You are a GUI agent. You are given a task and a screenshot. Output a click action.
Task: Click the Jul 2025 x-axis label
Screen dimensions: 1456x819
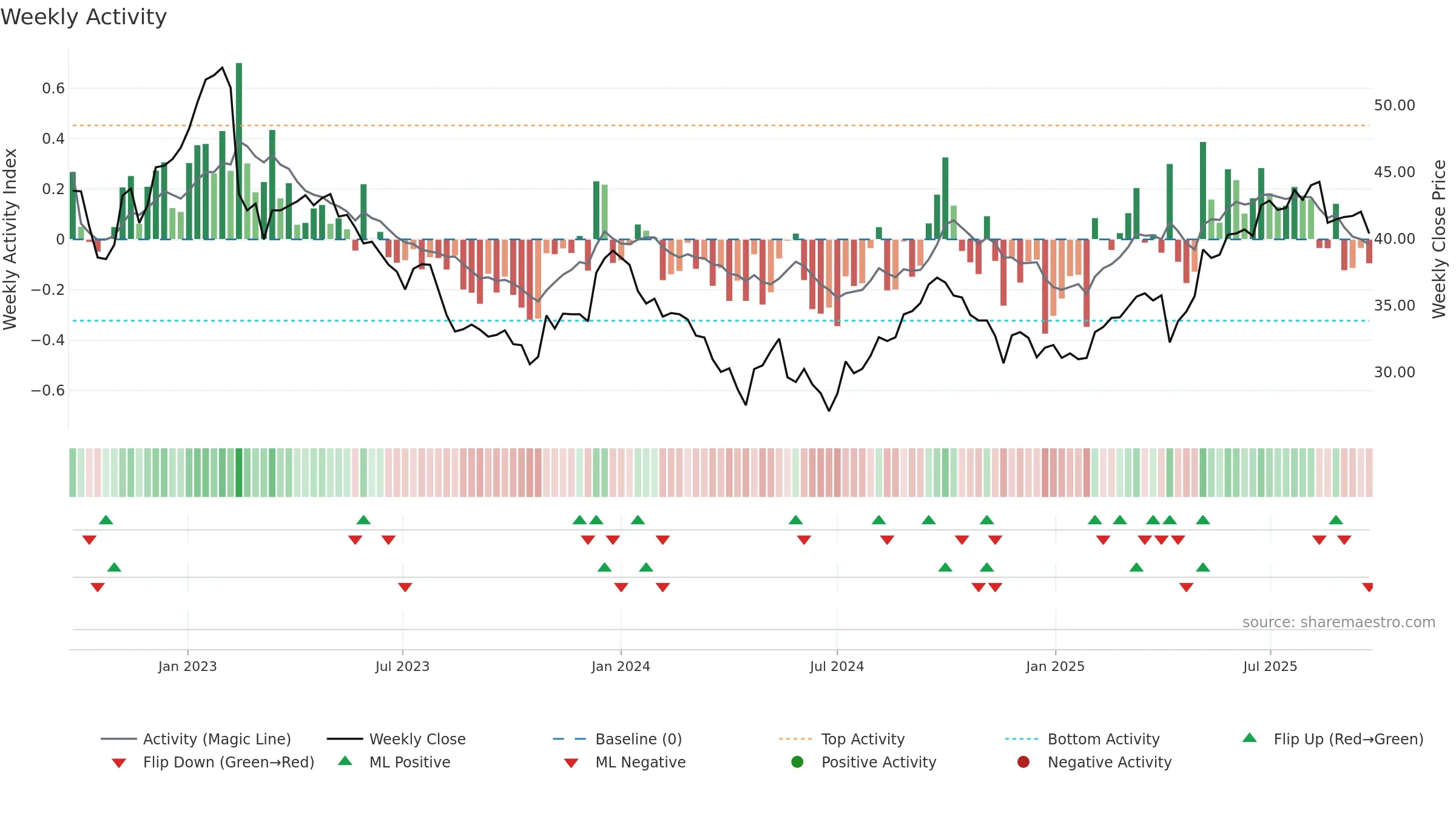[x=1270, y=667]
